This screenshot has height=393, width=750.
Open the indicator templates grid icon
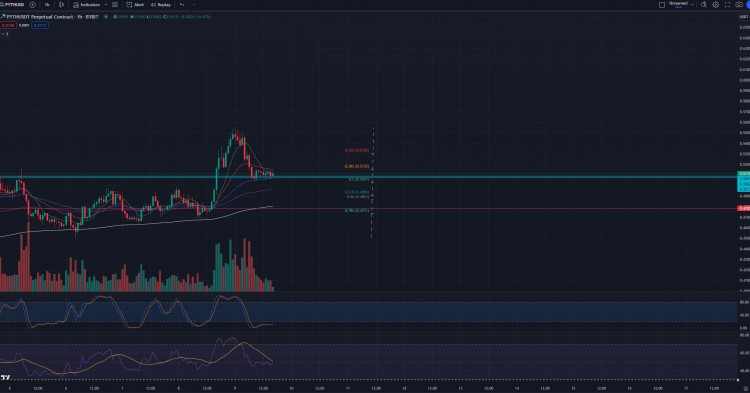pos(115,4)
